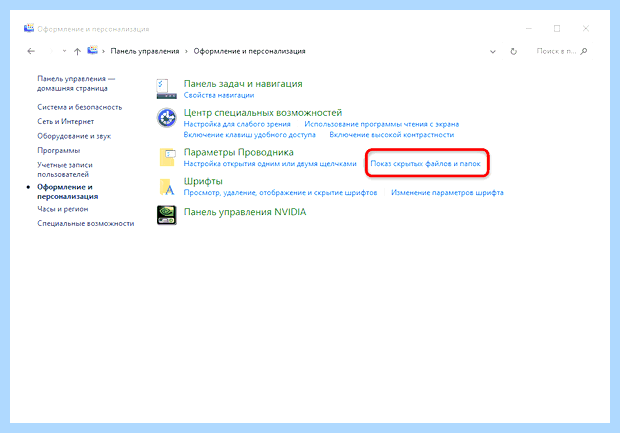
Task: Close the Control Panel window
Action: (586, 28)
